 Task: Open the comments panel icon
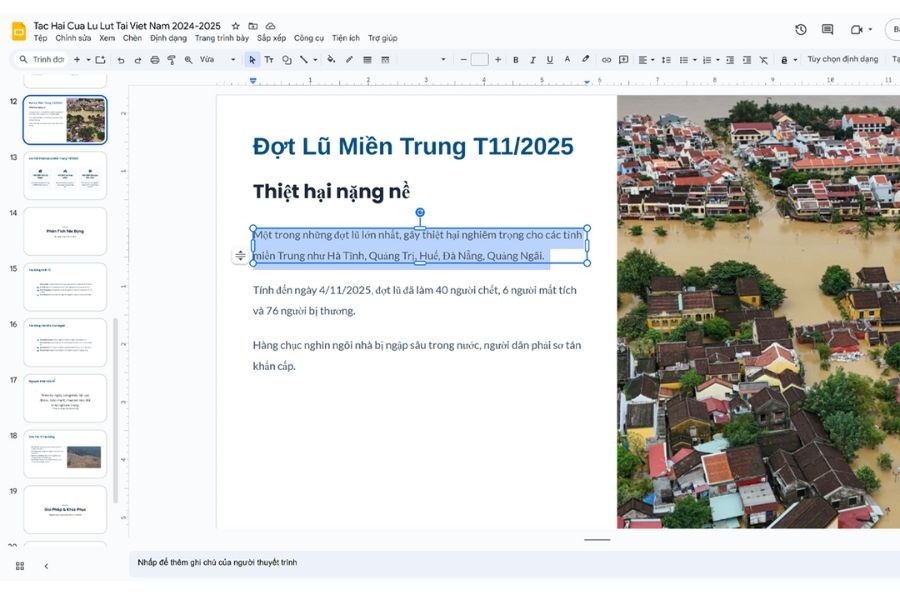pyautogui.click(x=827, y=30)
